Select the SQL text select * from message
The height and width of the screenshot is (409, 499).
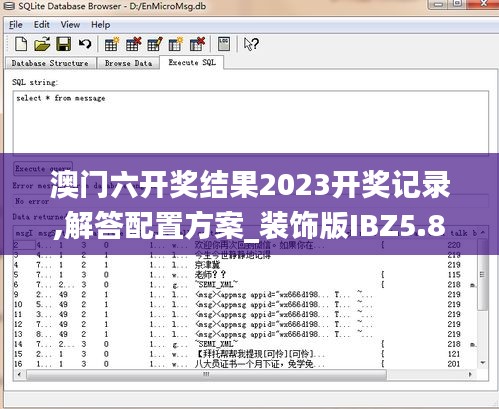(61, 98)
